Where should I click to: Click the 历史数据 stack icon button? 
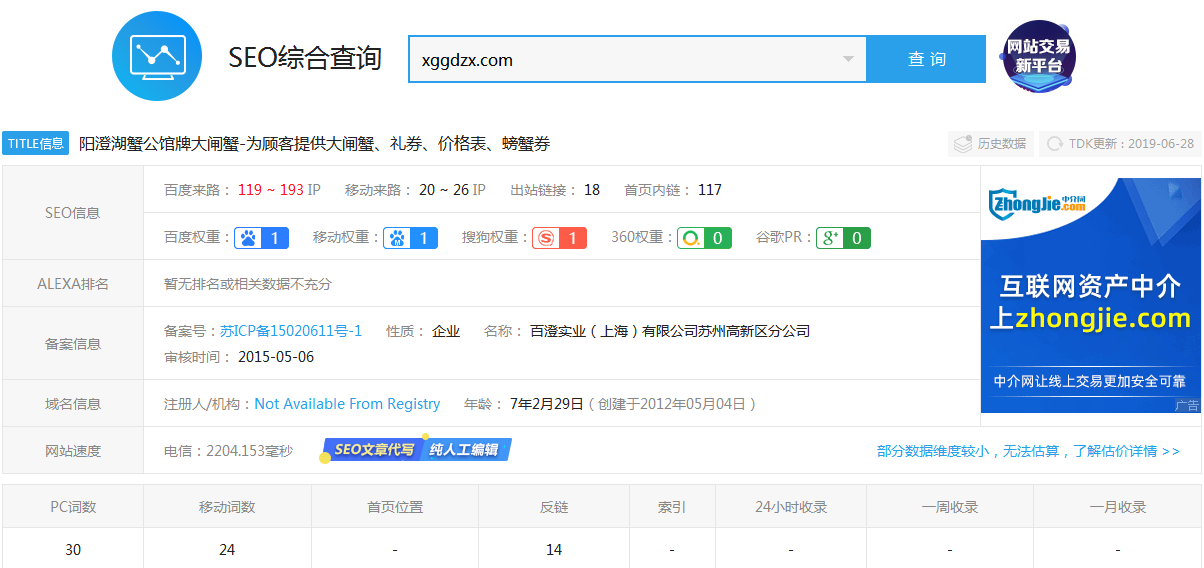pyautogui.click(x=991, y=144)
